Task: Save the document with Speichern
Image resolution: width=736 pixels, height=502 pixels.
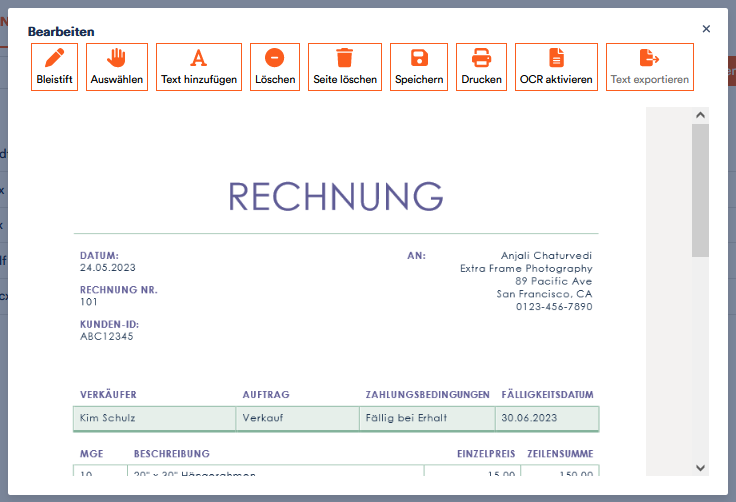Action: click(419, 67)
